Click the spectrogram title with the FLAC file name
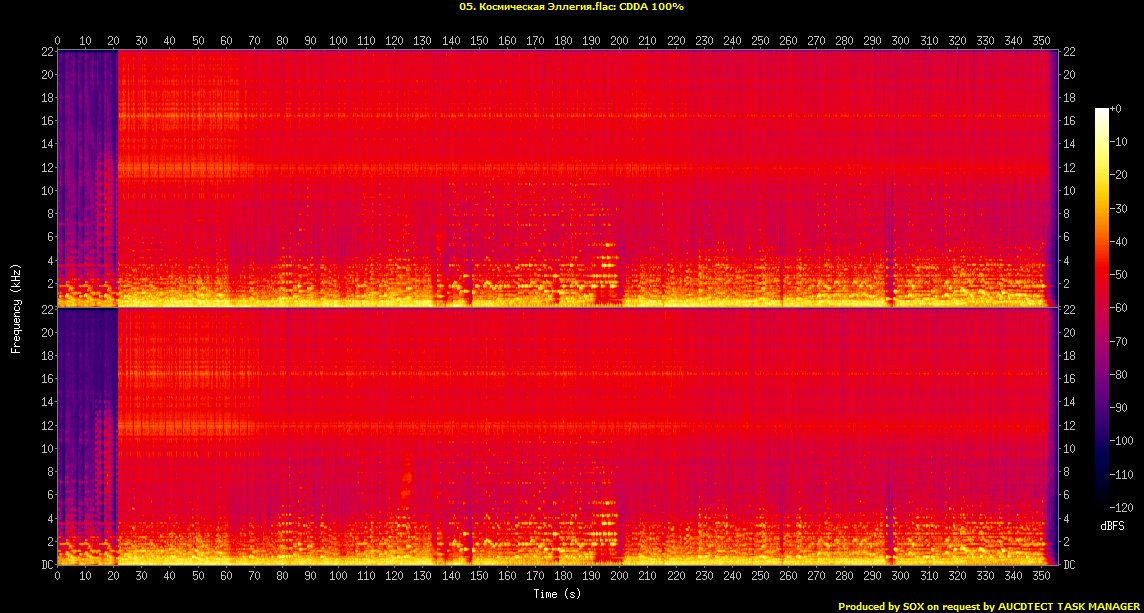The width and height of the screenshot is (1144, 613). (x=571, y=6)
